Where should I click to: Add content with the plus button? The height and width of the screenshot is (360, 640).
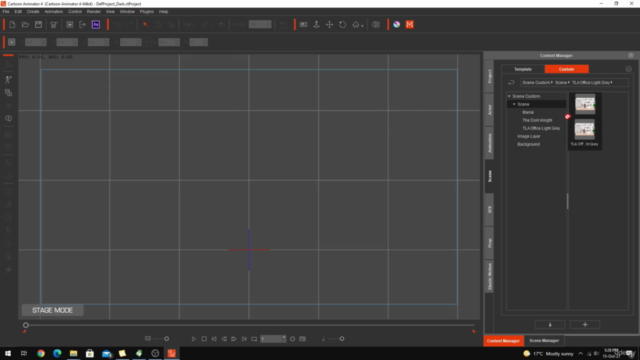tap(585, 324)
